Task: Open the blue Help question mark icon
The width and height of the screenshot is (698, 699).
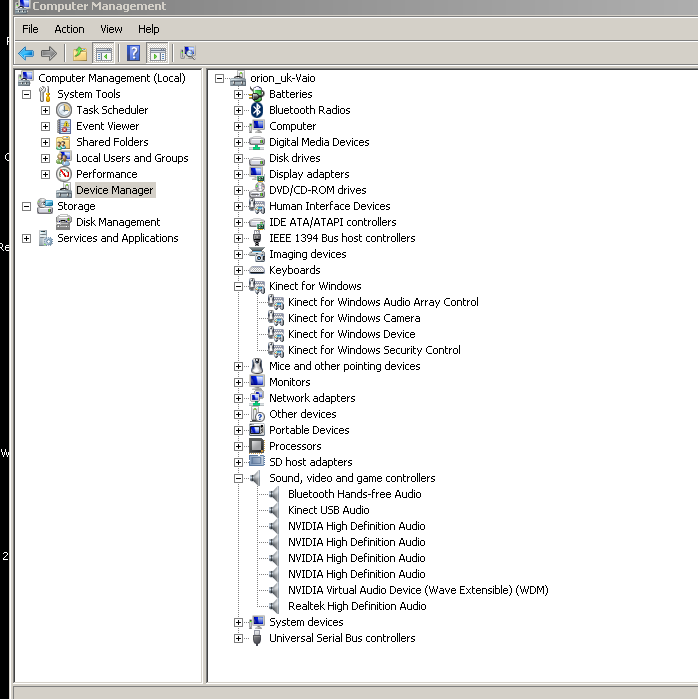Action: [x=133, y=53]
